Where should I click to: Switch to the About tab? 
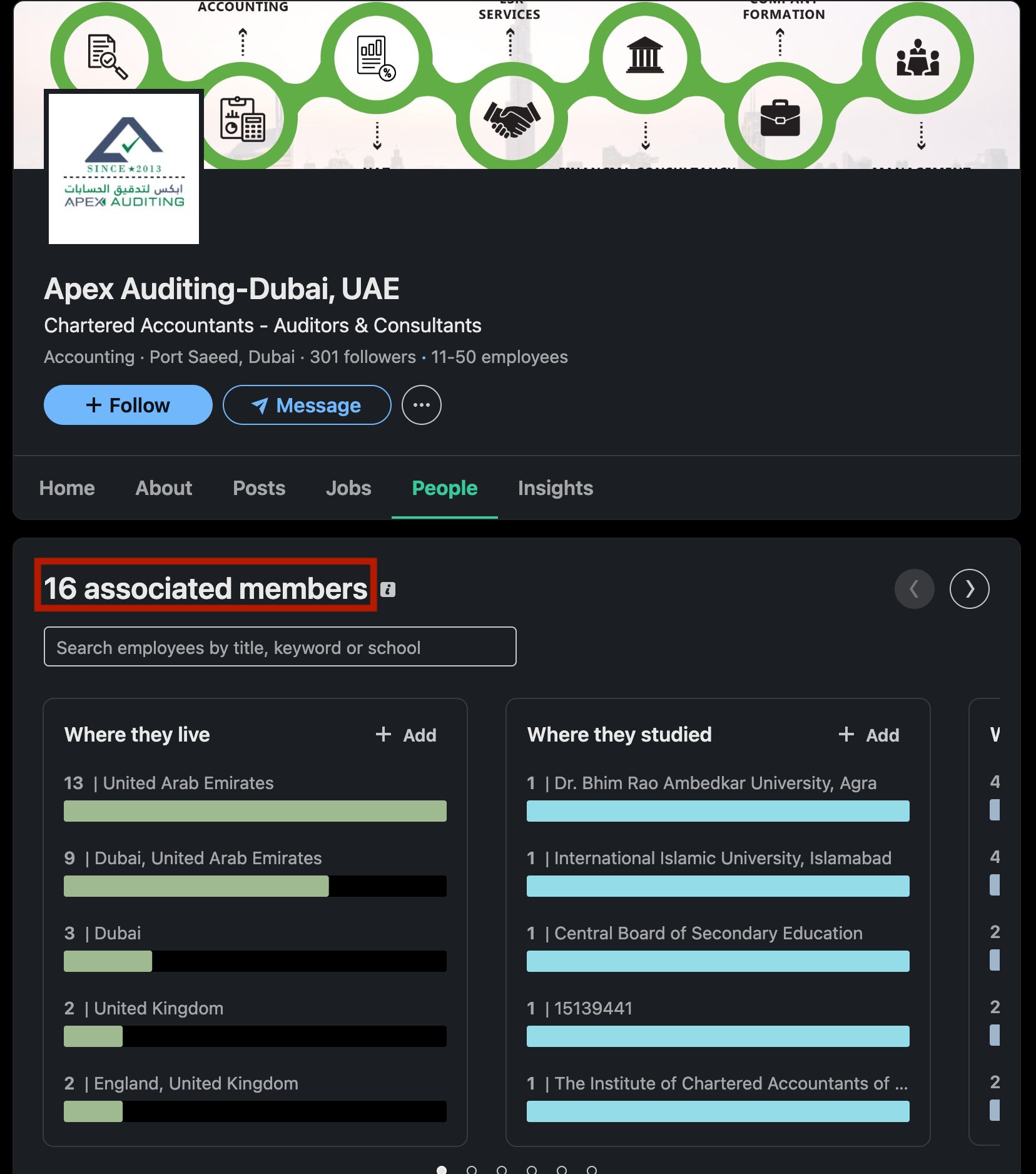pos(163,488)
